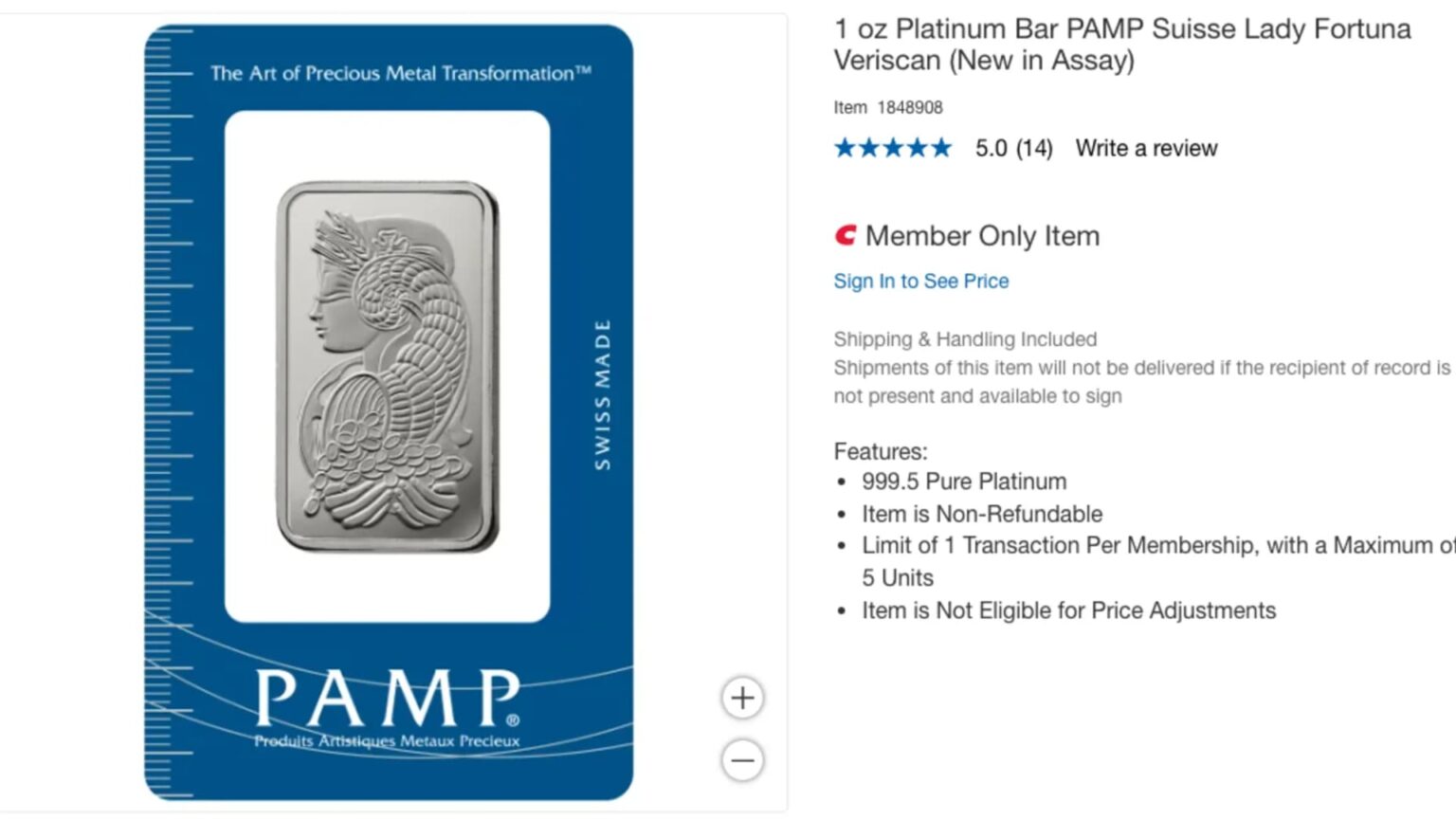
Task: Click the Member Only Item label
Action: pyautogui.click(x=982, y=236)
